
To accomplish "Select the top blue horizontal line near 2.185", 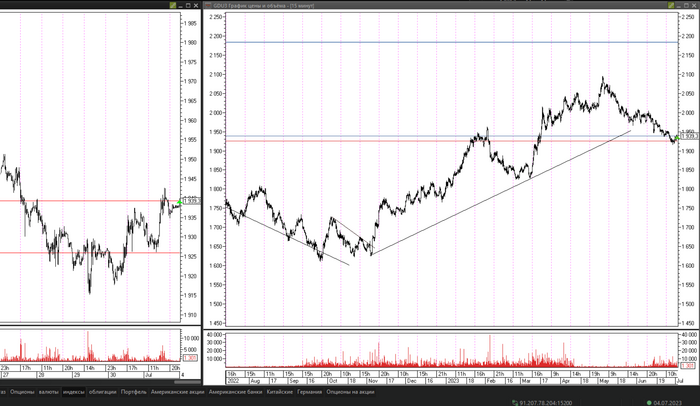I will point(452,42).
